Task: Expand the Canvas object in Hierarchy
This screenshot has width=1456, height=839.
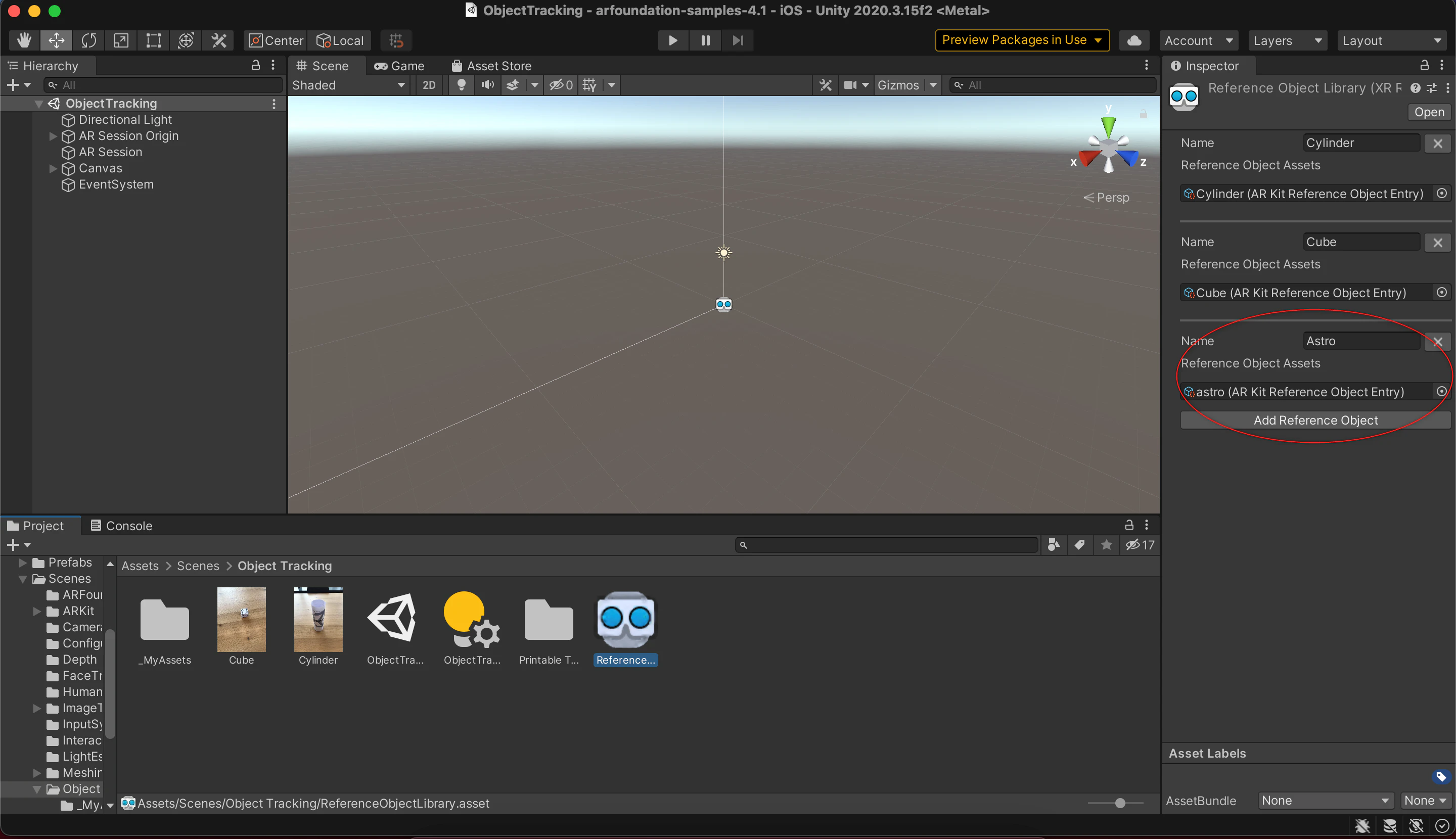Action: [x=53, y=168]
